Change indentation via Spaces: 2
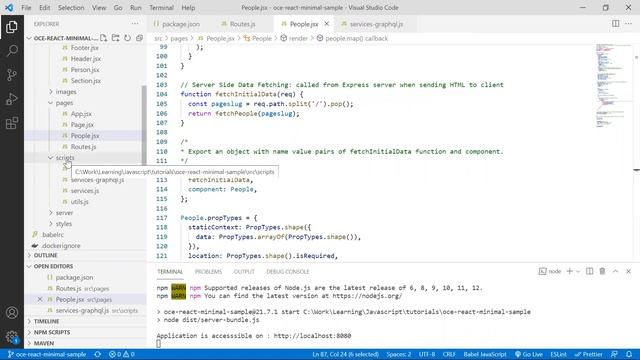 click(x=398, y=354)
